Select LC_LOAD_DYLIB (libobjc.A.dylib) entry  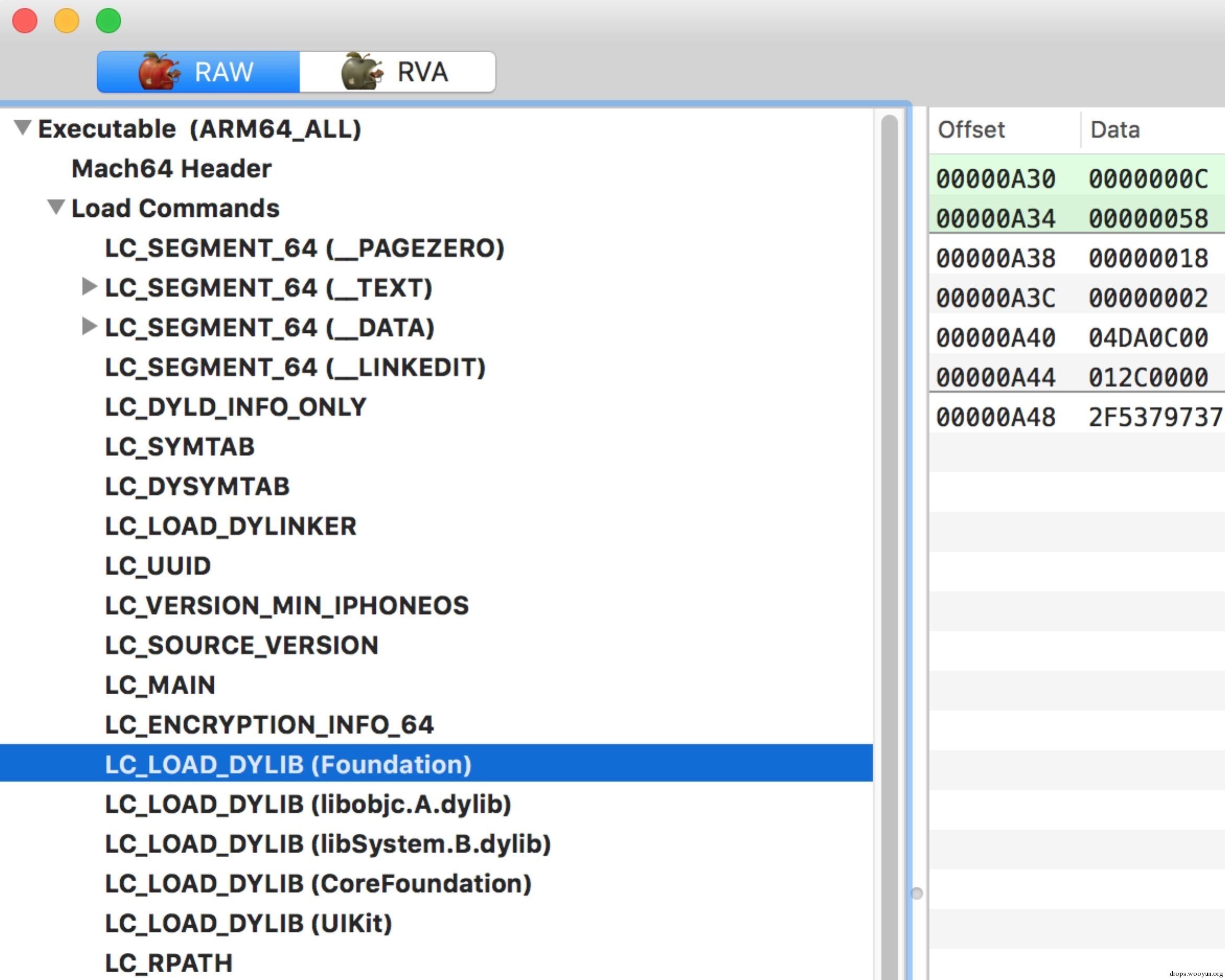tap(308, 804)
